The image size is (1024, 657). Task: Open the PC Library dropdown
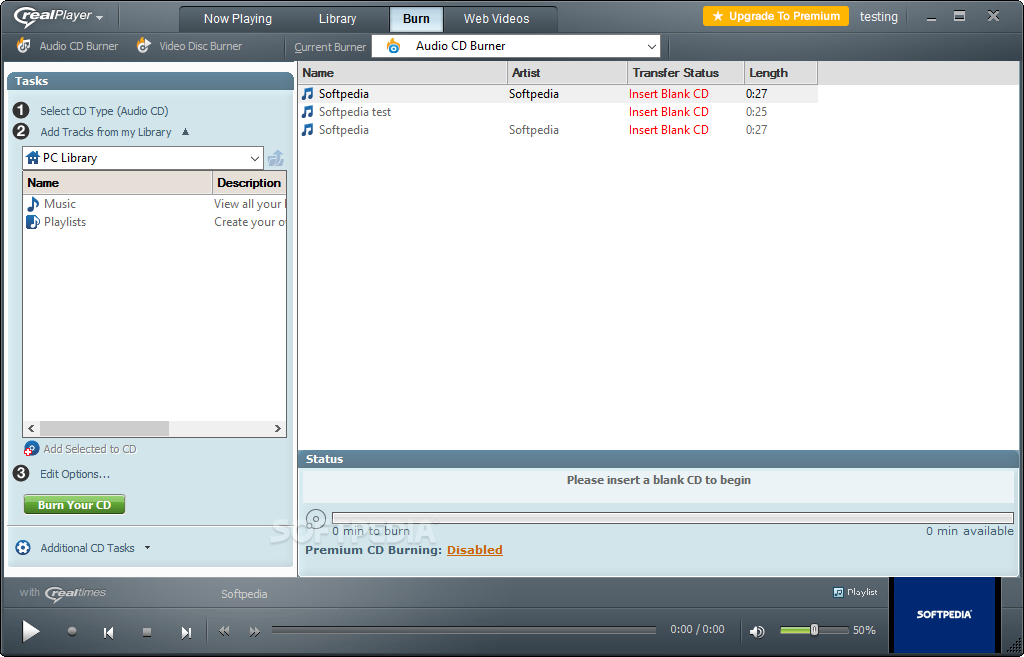[x=142, y=158]
